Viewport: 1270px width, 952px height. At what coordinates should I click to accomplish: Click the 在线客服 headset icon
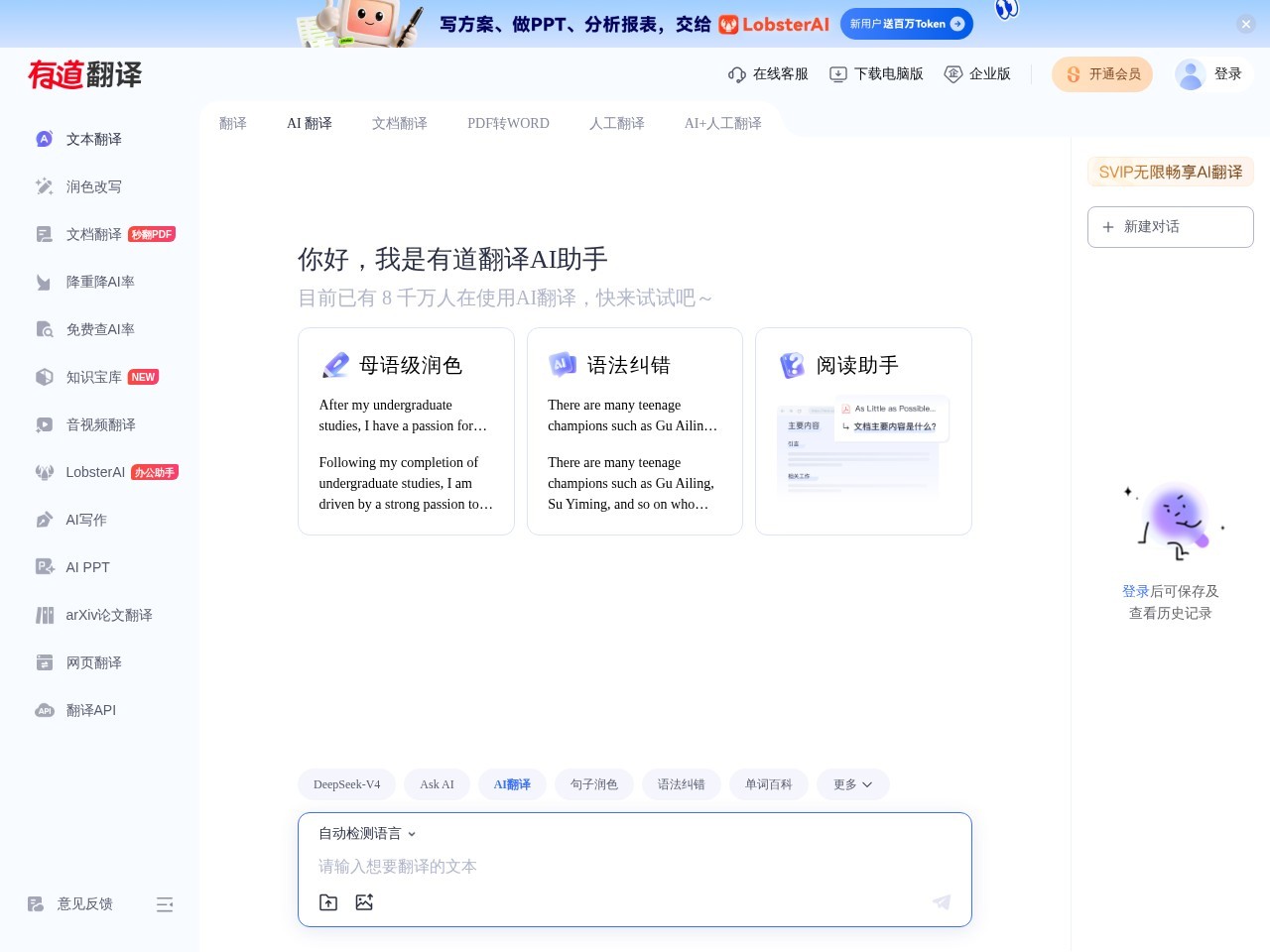point(737,74)
